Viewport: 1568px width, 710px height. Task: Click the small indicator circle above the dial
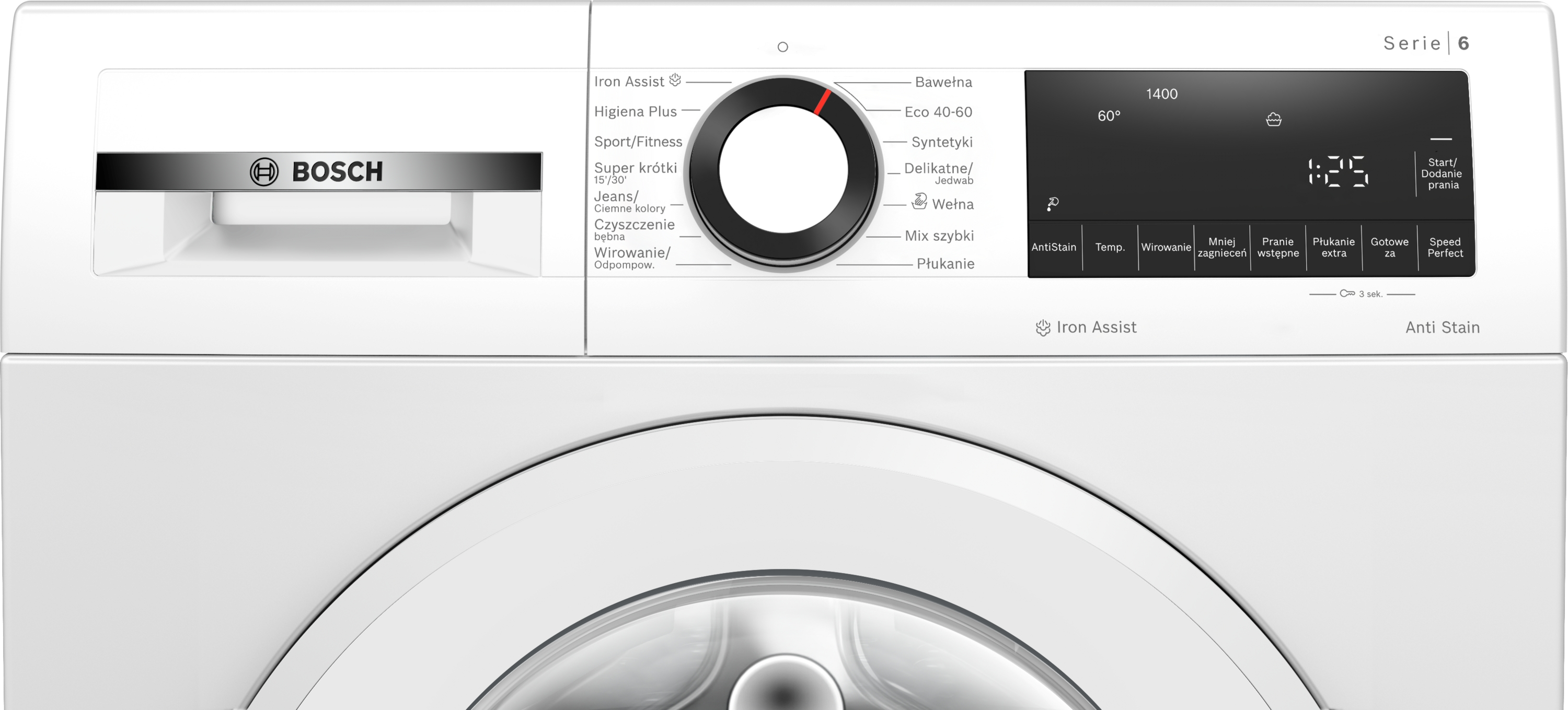[783, 47]
